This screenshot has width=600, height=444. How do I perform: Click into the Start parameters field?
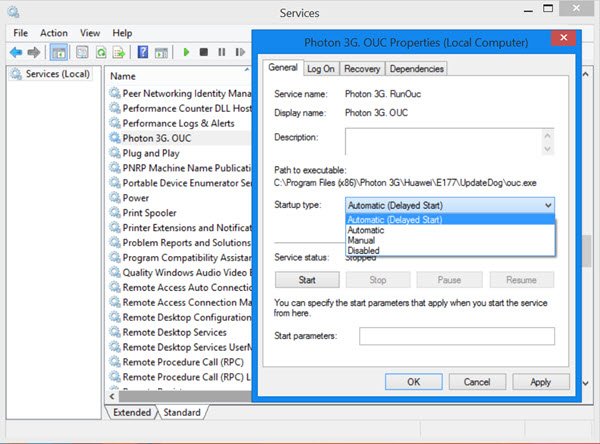click(x=457, y=336)
